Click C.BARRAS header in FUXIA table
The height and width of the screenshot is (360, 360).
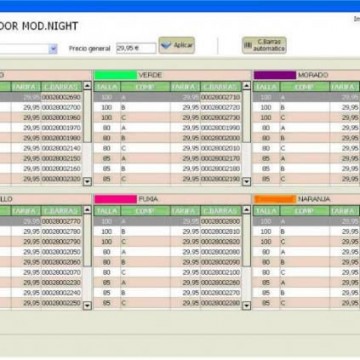point(221,211)
